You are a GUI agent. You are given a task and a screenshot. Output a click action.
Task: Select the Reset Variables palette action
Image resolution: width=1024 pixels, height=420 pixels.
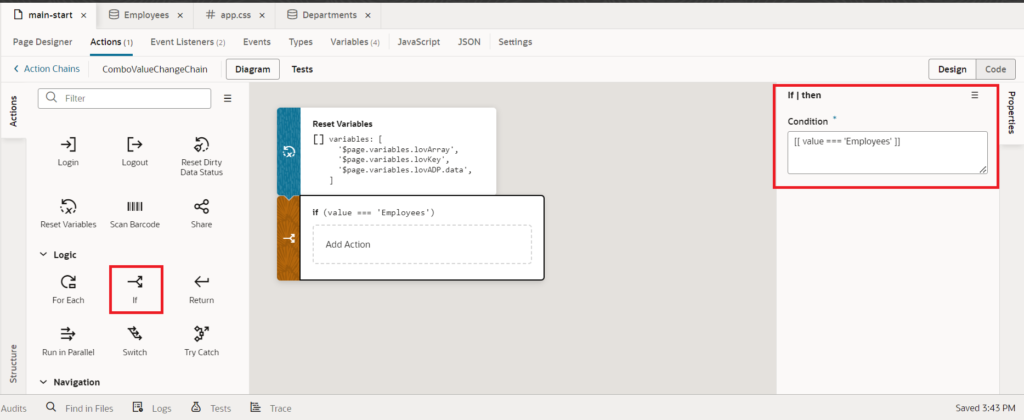pyautogui.click(x=68, y=213)
